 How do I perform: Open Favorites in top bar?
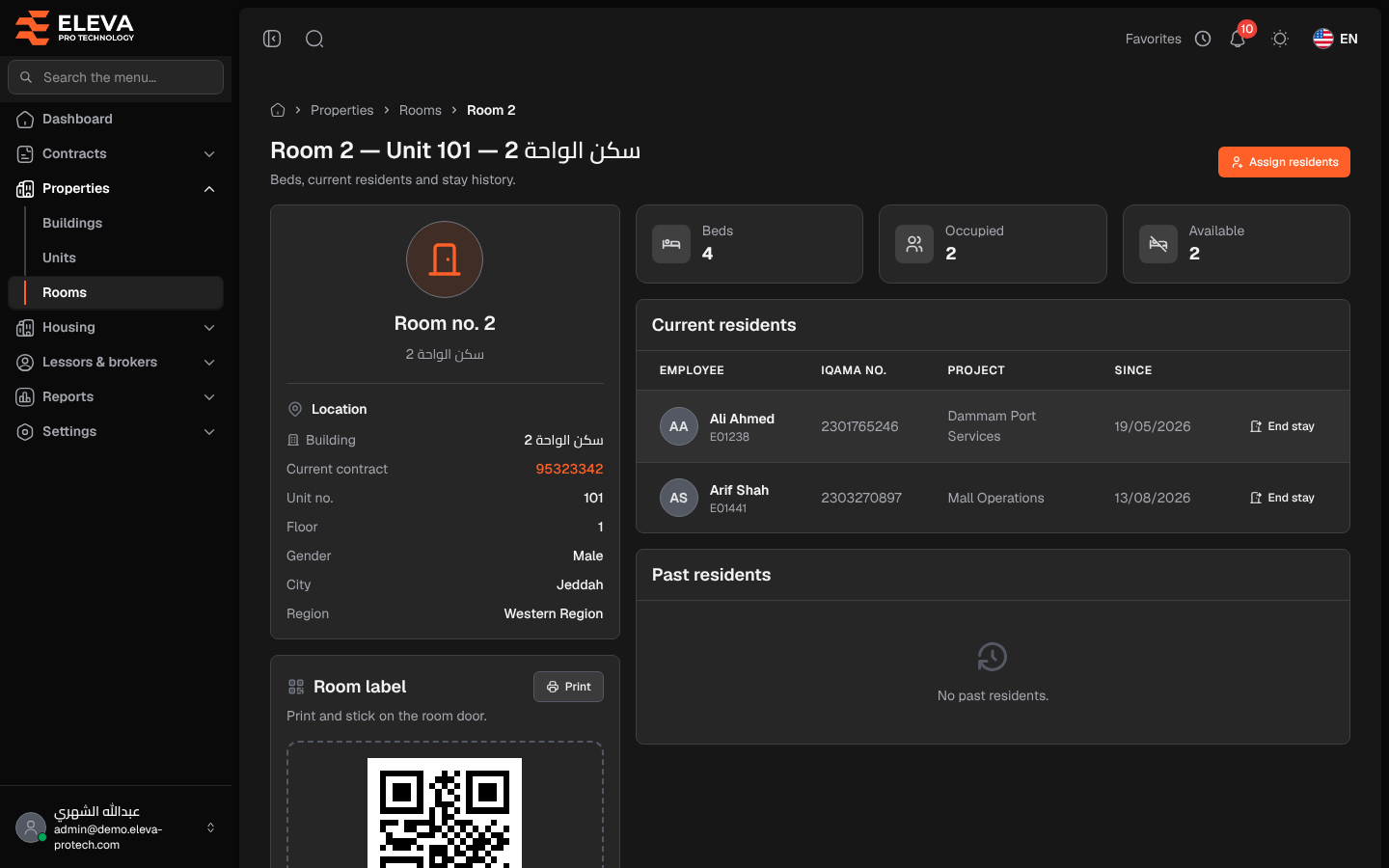point(1153,39)
